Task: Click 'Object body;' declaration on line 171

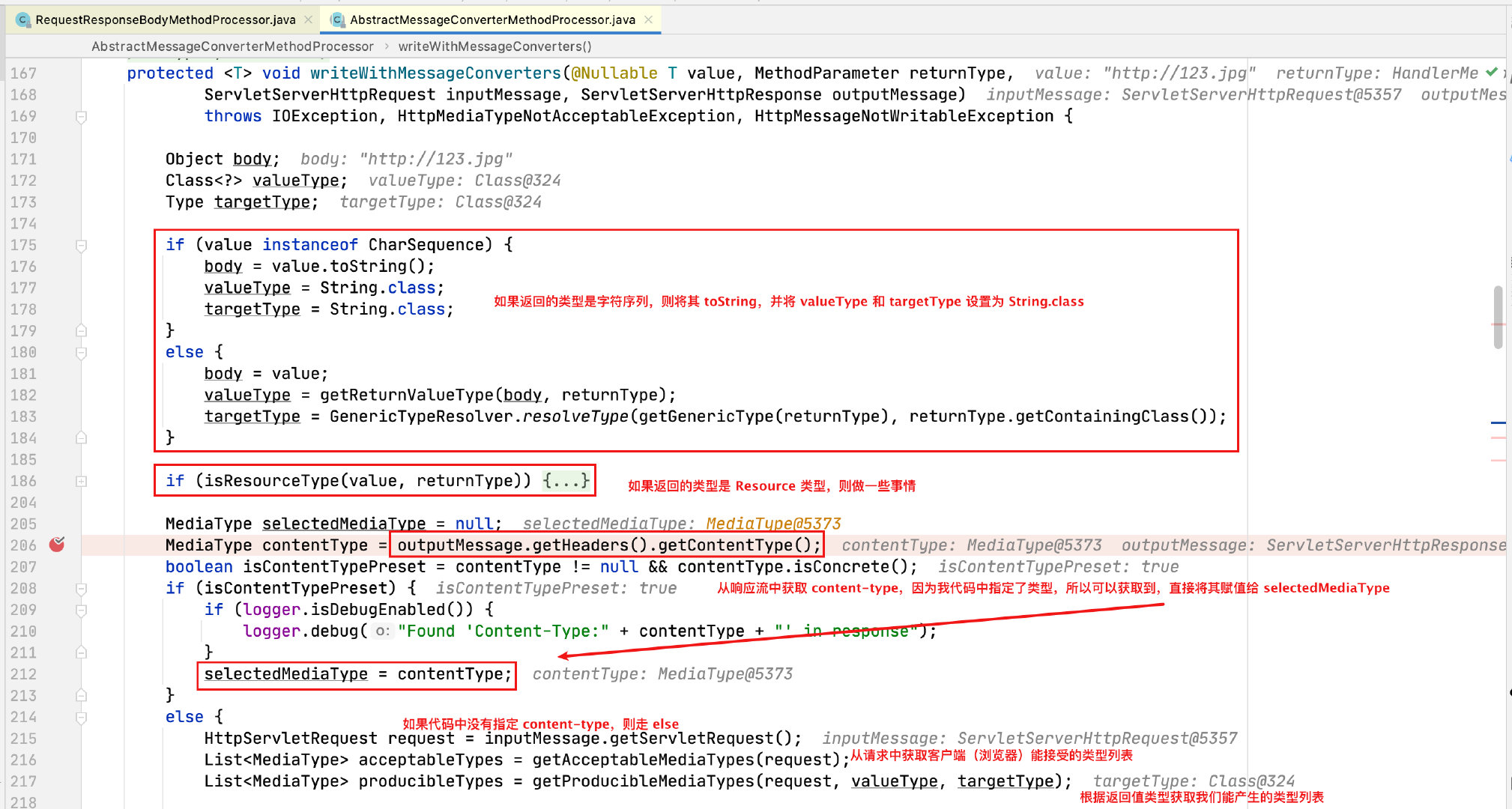Action: [x=223, y=160]
